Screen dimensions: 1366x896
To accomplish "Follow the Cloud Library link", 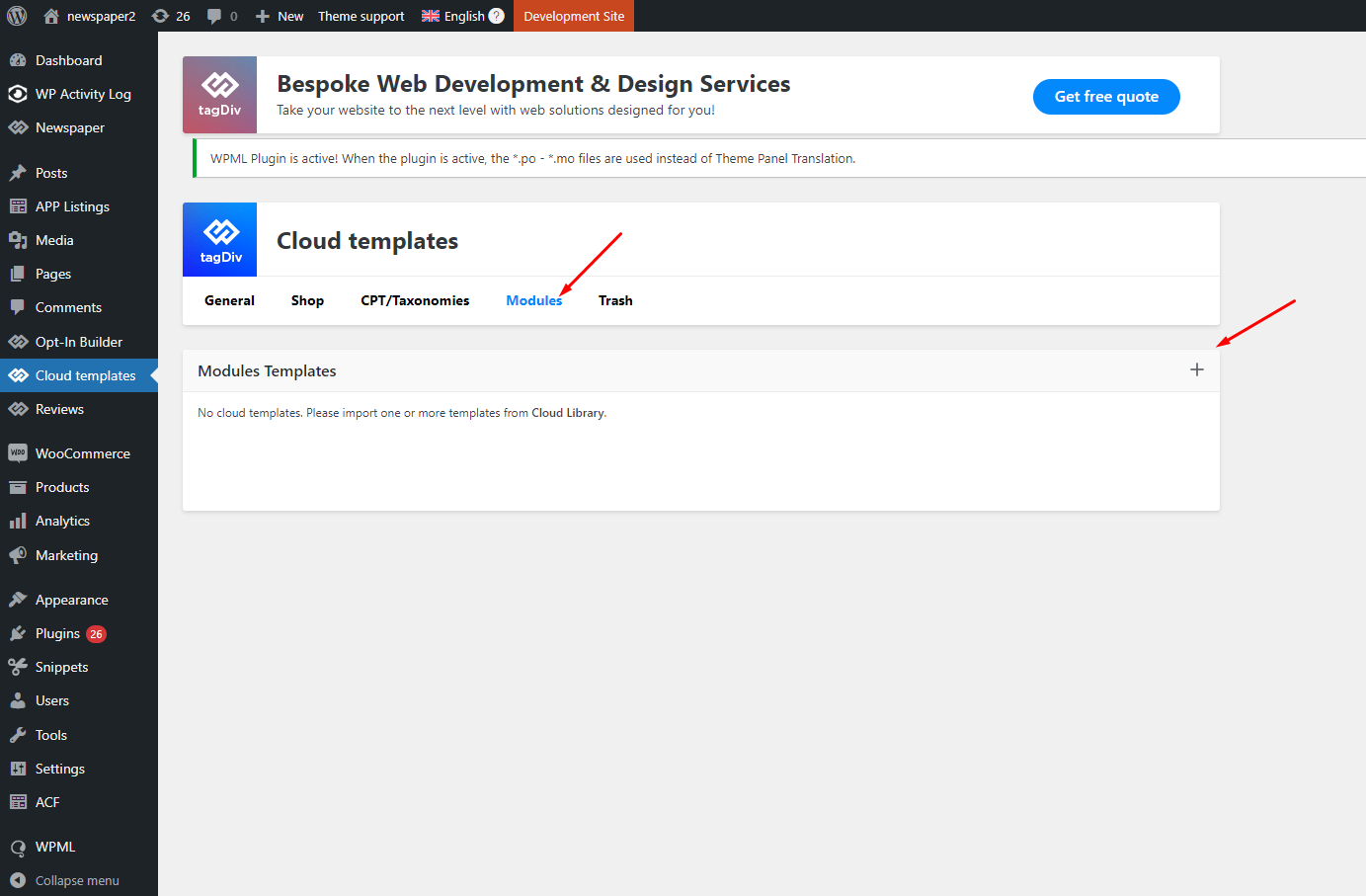I will coord(568,413).
